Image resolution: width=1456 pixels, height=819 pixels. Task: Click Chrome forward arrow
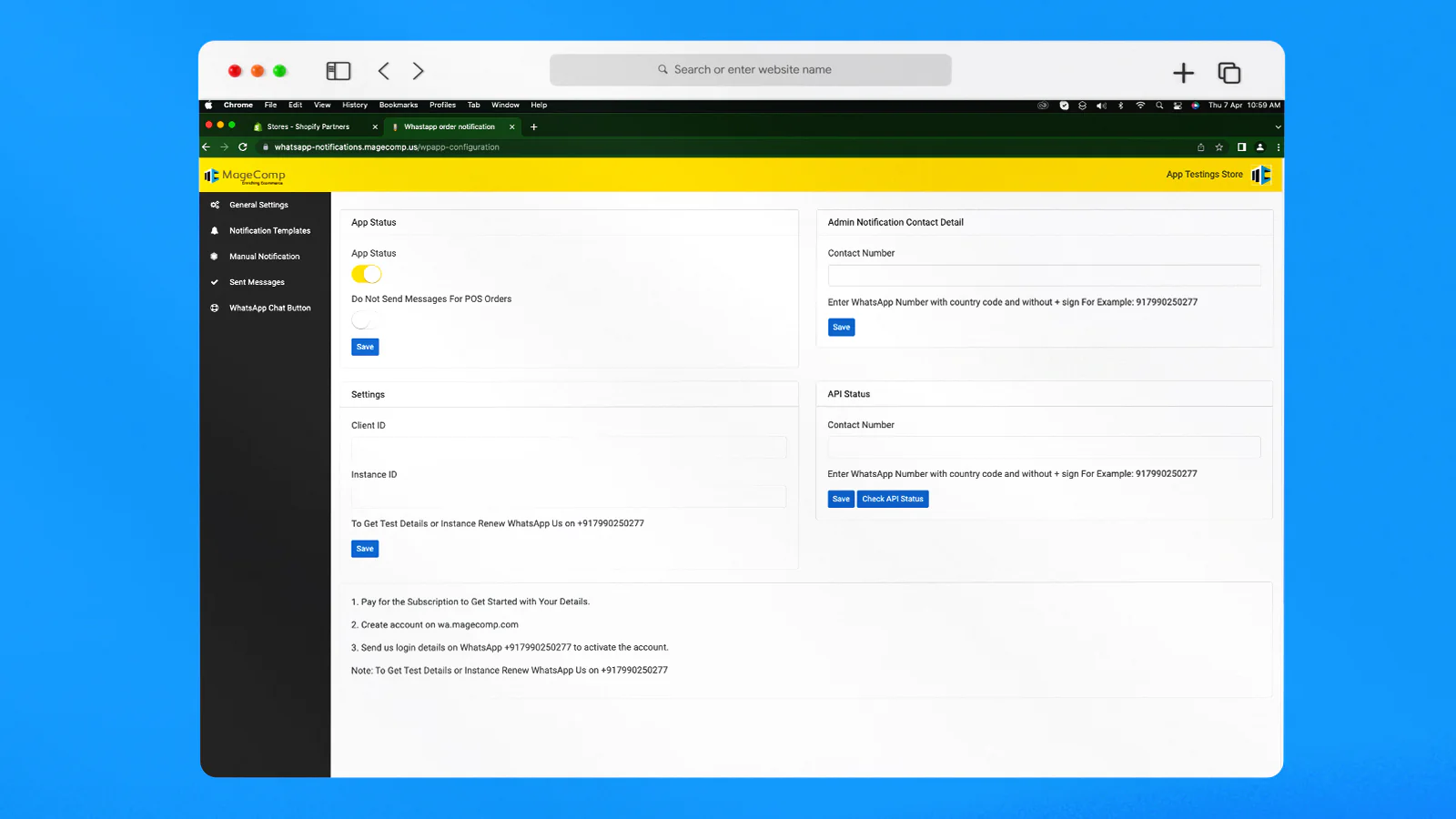point(224,147)
